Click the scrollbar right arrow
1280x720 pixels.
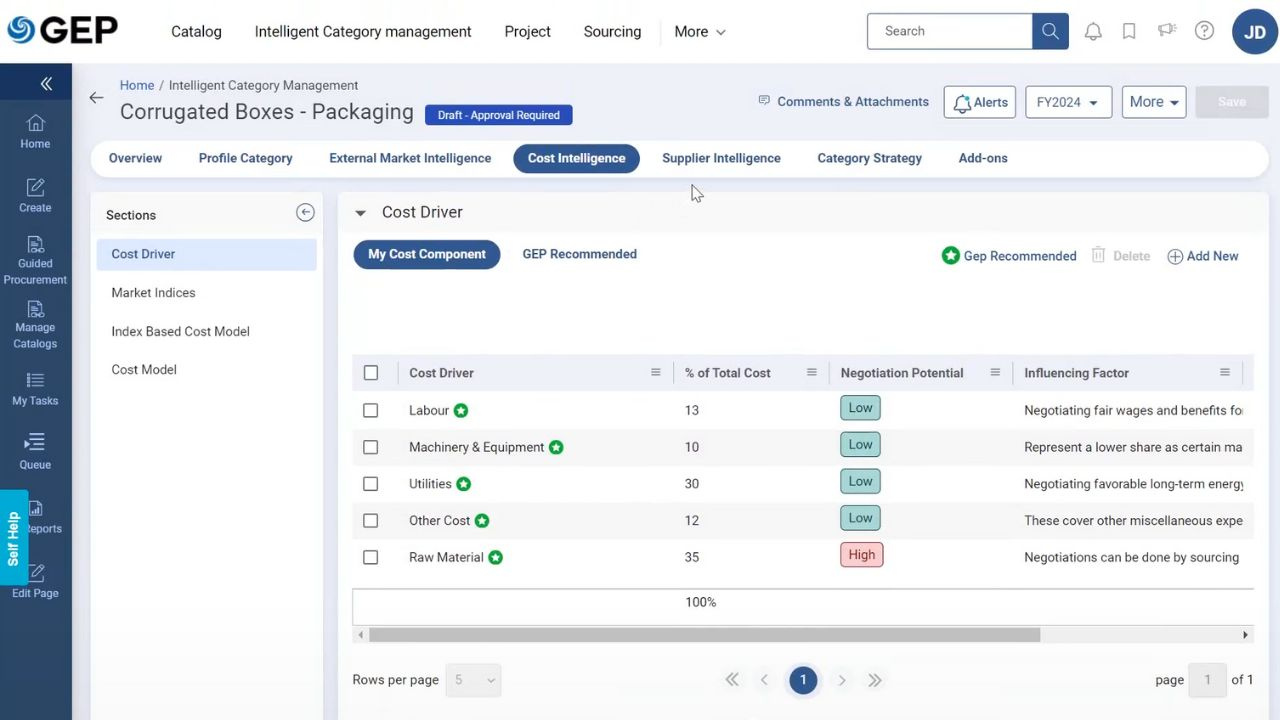pos(1245,635)
